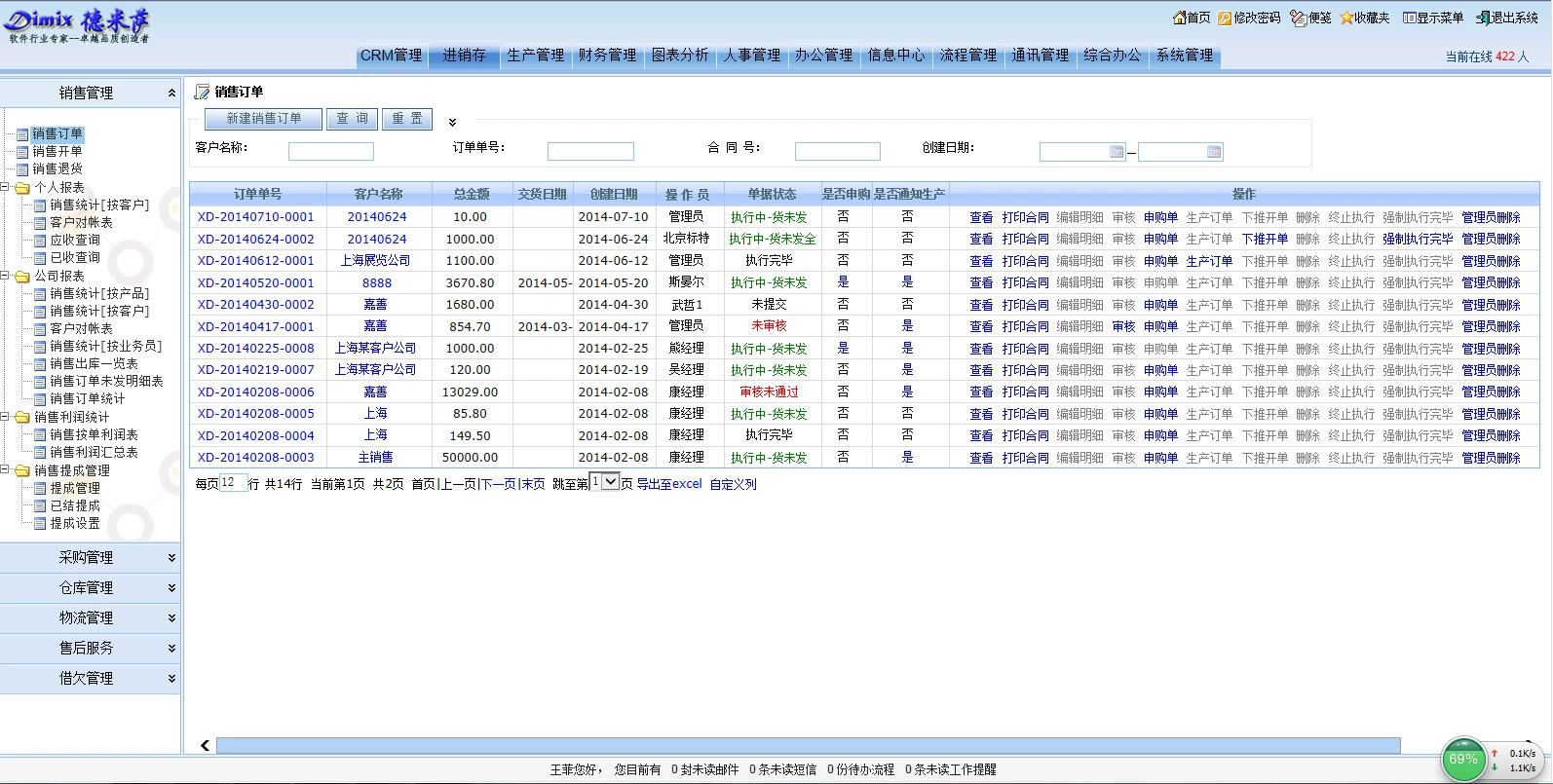Image resolution: width=1553 pixels, height=784 pixels.
Task: Click the 修改密码 password icon
Action: tap(1226, 18)
